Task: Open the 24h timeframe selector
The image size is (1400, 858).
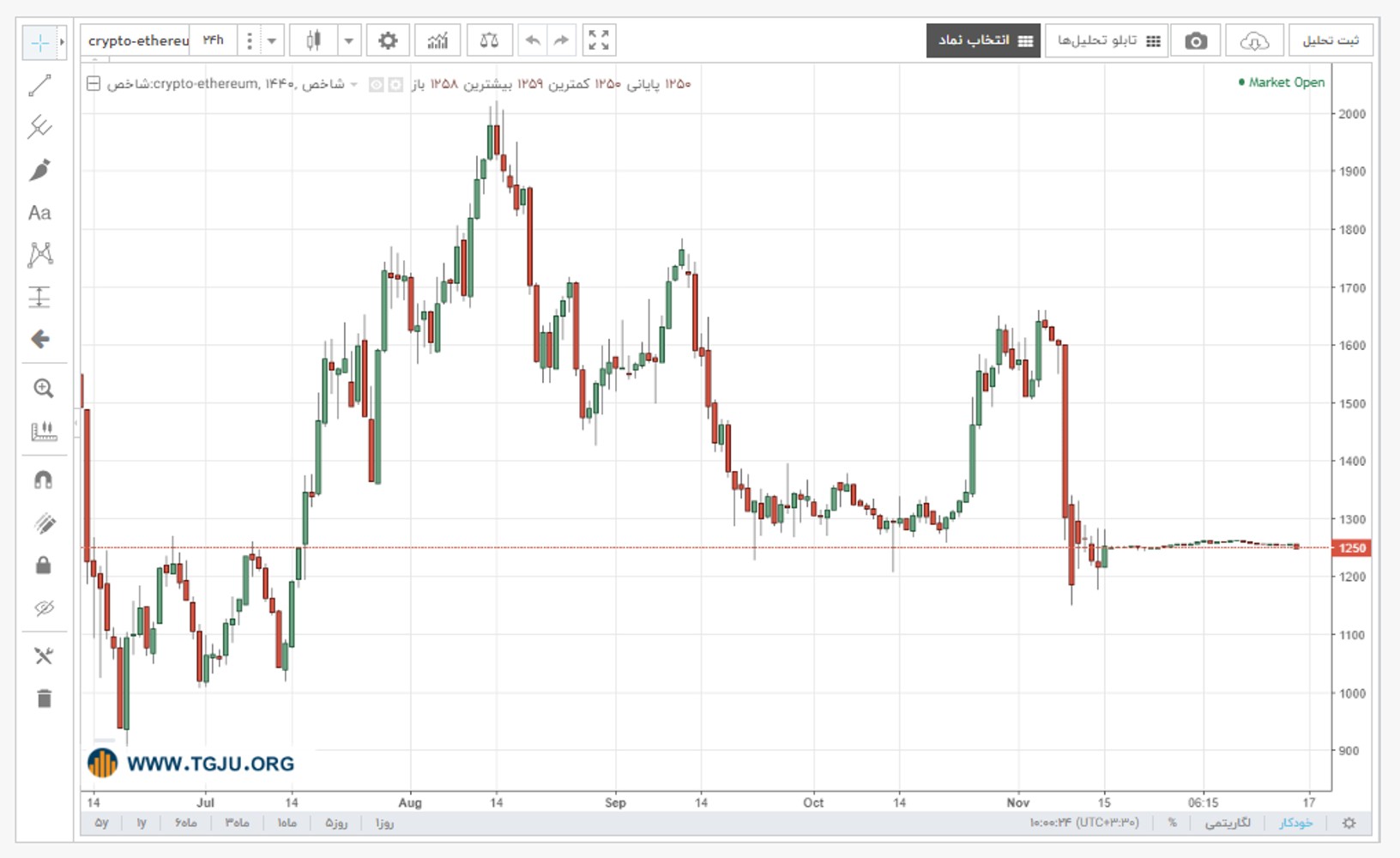Action: click(x=213, y=40)
